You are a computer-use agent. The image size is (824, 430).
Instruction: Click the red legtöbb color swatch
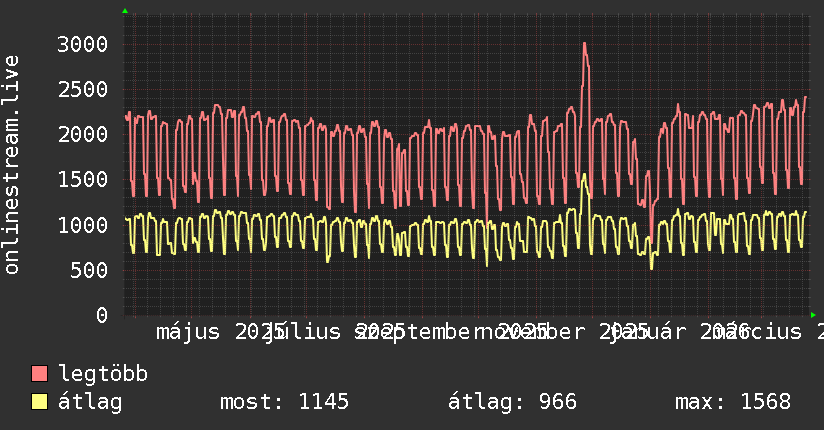click(39, 373)
